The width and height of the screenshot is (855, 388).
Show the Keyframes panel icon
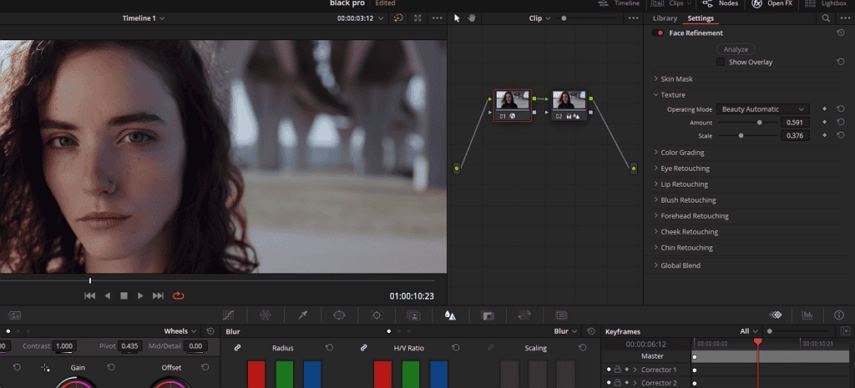point(775,315)
